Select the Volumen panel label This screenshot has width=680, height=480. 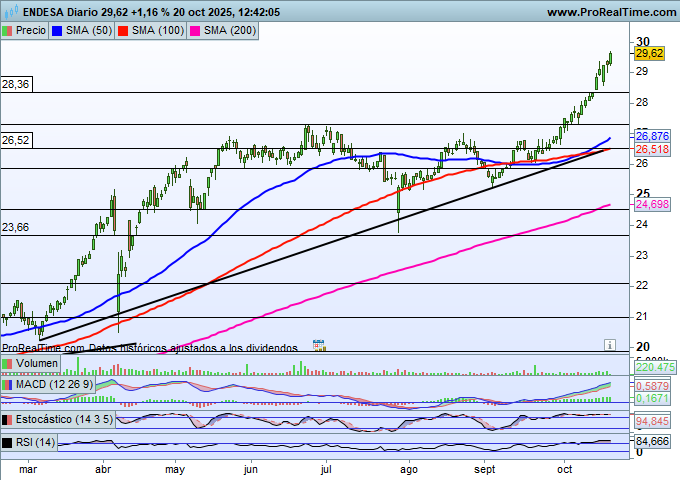coord(38,364)
